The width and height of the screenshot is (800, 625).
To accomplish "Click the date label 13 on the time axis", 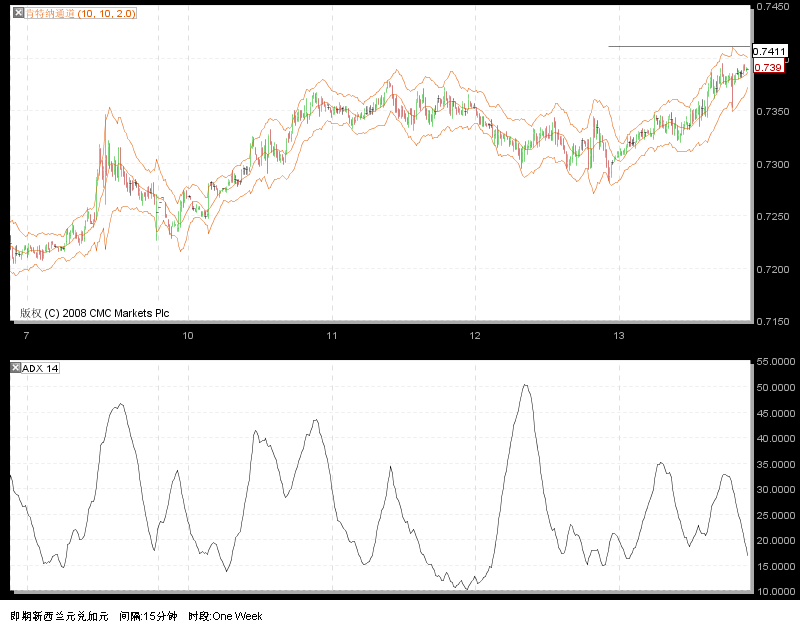I will (x=618, y=336).
